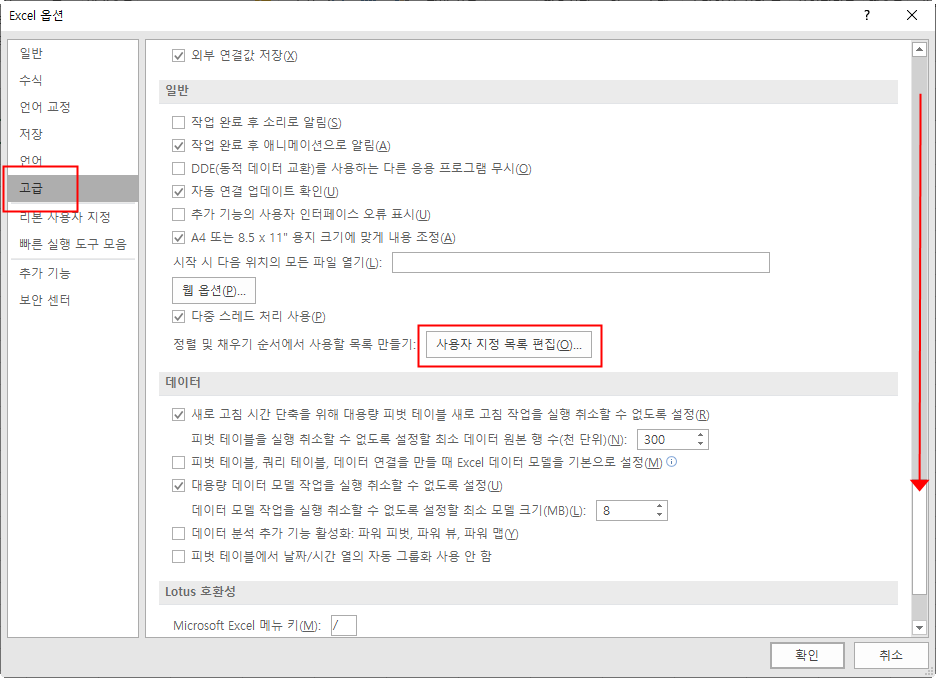Open 사용자 지정 목록 편집 dialog
Screen dimensions: 936x678
[509, 345]
